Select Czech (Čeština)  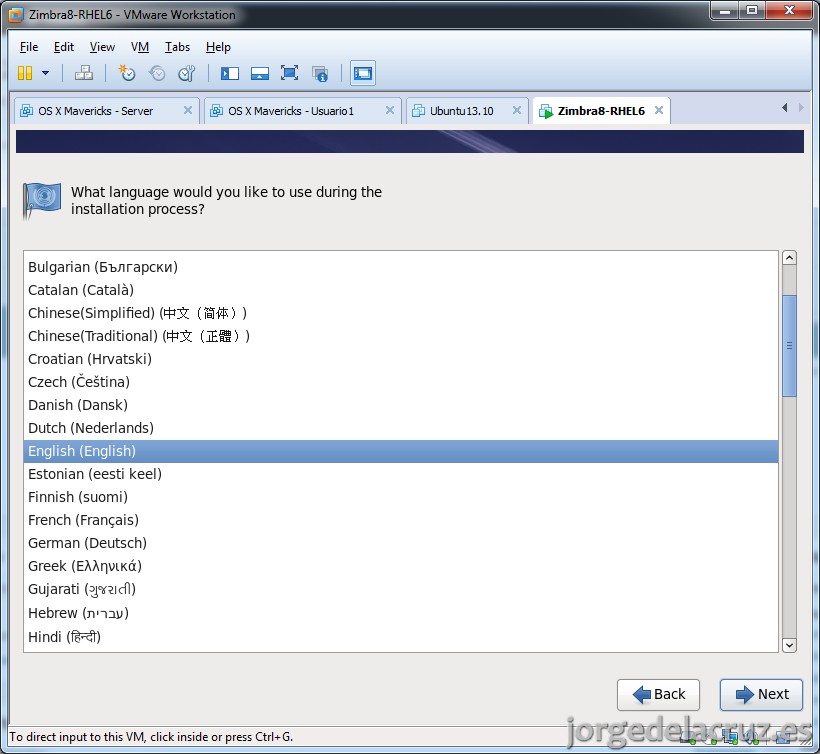[x=401, y=382]
